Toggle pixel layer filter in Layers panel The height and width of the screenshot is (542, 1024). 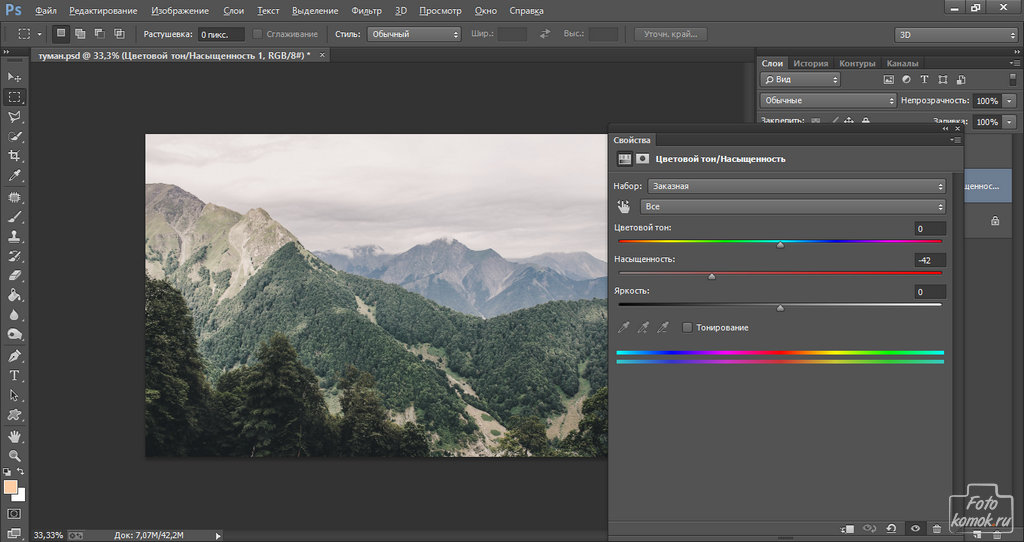[888, 80]
